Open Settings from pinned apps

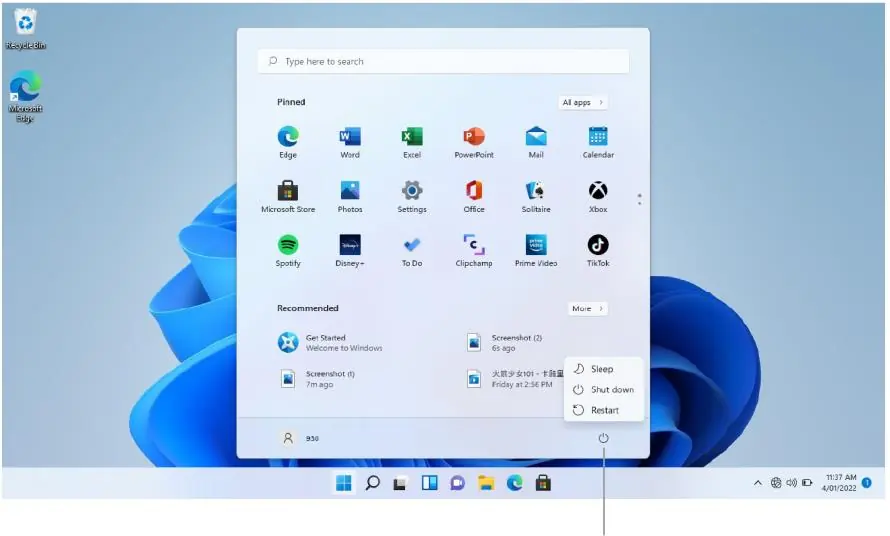(x=412, y=196)
